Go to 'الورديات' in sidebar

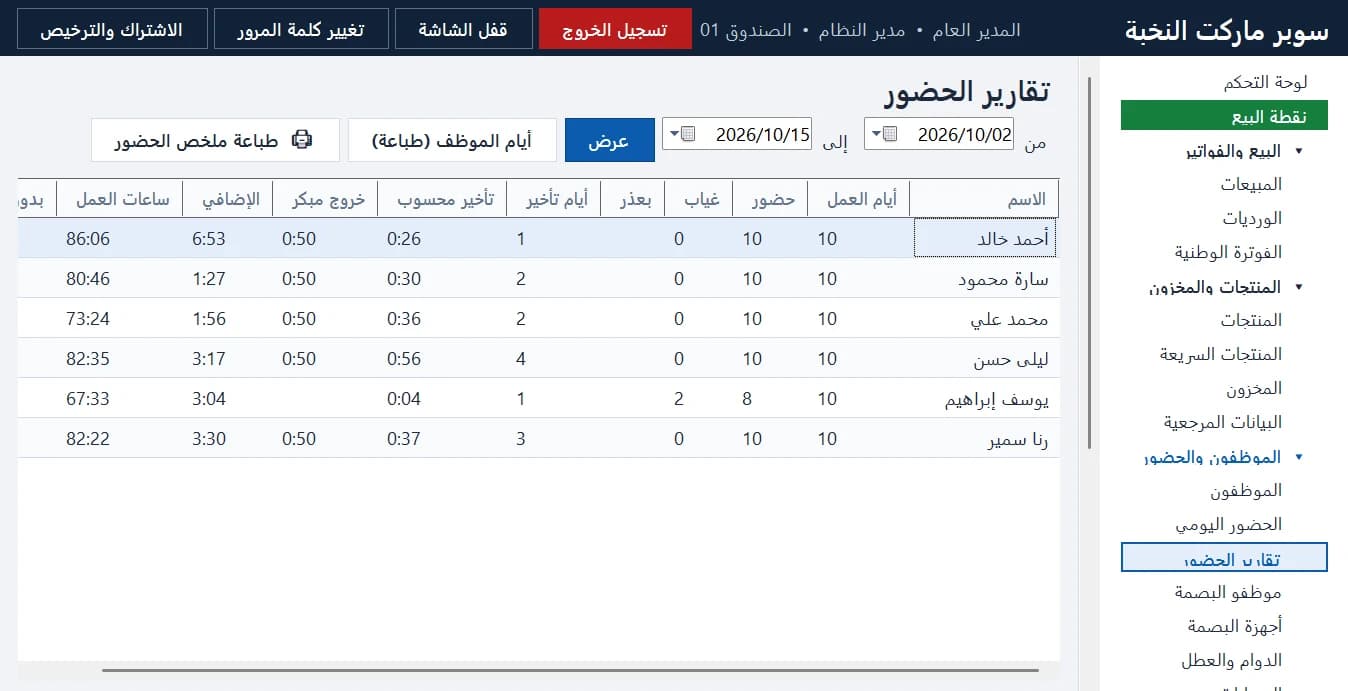click(1252, 219)
